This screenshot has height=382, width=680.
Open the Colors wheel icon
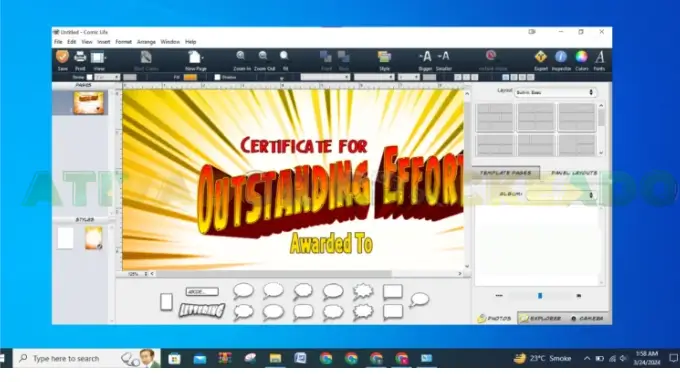[582, 57]
